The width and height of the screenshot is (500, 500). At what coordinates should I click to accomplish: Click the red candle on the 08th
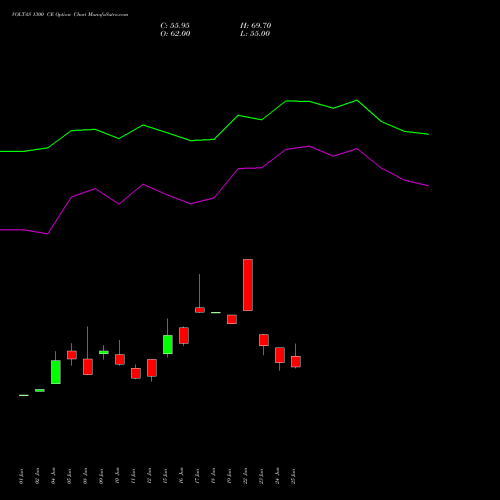(x=88, y=367)
